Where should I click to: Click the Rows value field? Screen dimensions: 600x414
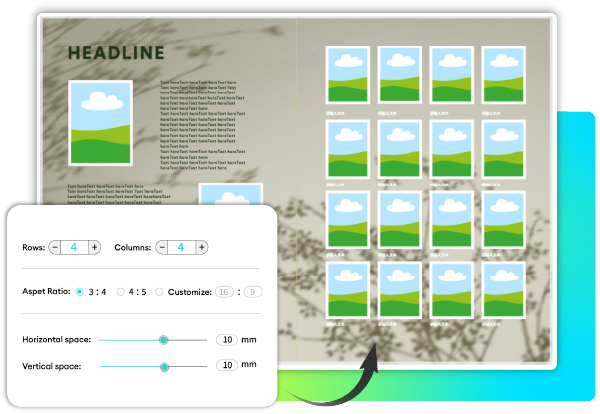tap(74, 247)
